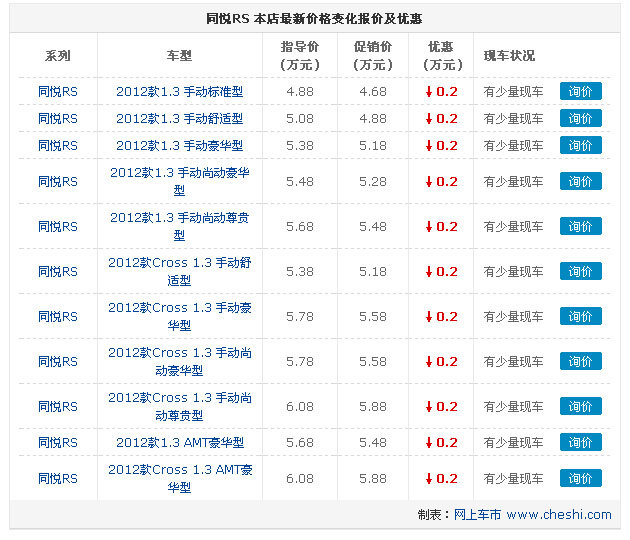Screen dimensions: 630x540
Task: Click 同悦RS link in Cross 手动尚动尊贵型 row
Action: tap(58, 407)
